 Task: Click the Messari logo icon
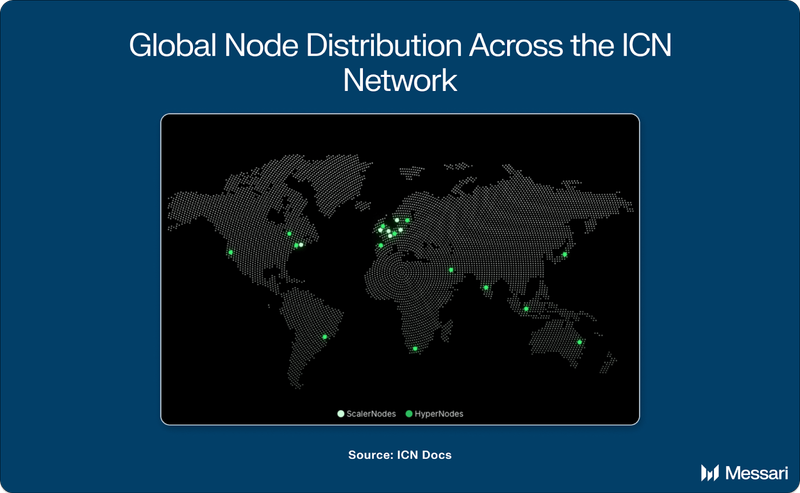click(710, 473)
